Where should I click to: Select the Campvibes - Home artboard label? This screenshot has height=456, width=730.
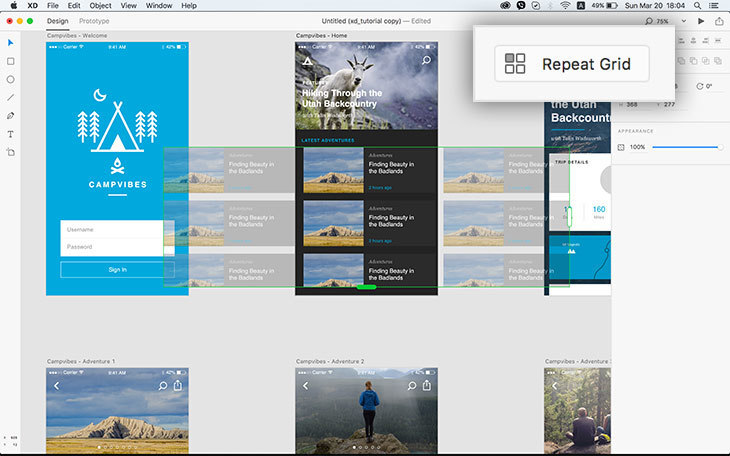(321, 35)
